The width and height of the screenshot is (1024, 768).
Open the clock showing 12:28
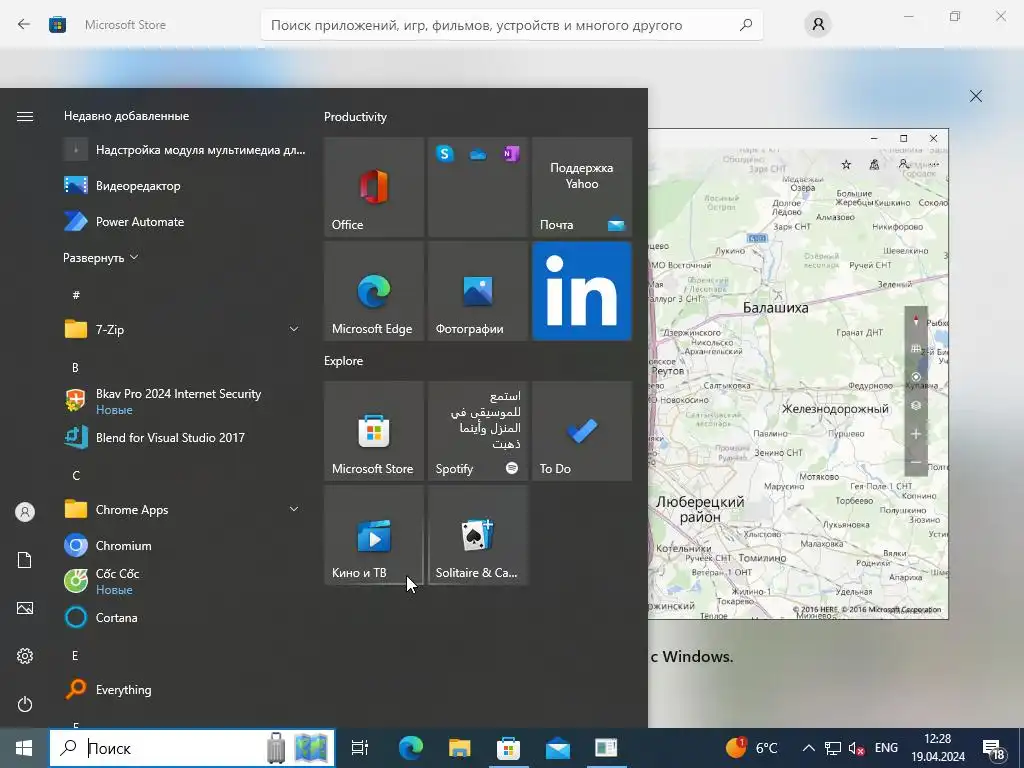coord(938,748)
